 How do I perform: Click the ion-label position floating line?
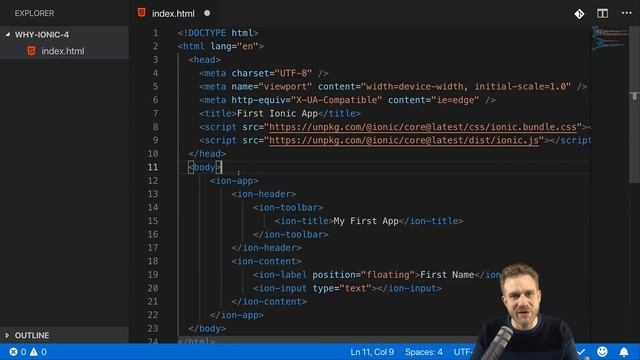pos(376,275)
